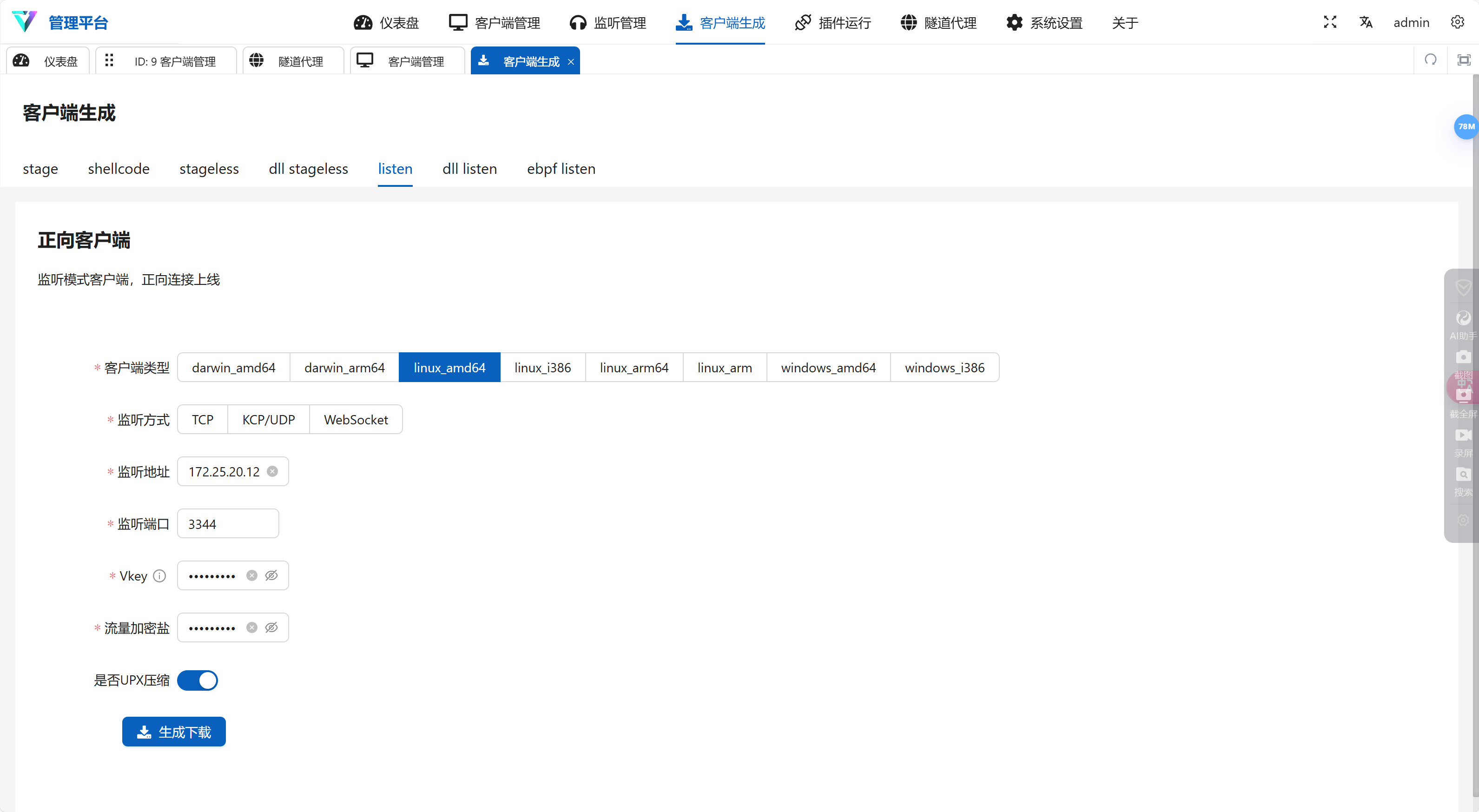Image resolution: width=1479 pixels, height=812 pixels.
Task: Select WebSocket listen method
Action: point(356,420)
